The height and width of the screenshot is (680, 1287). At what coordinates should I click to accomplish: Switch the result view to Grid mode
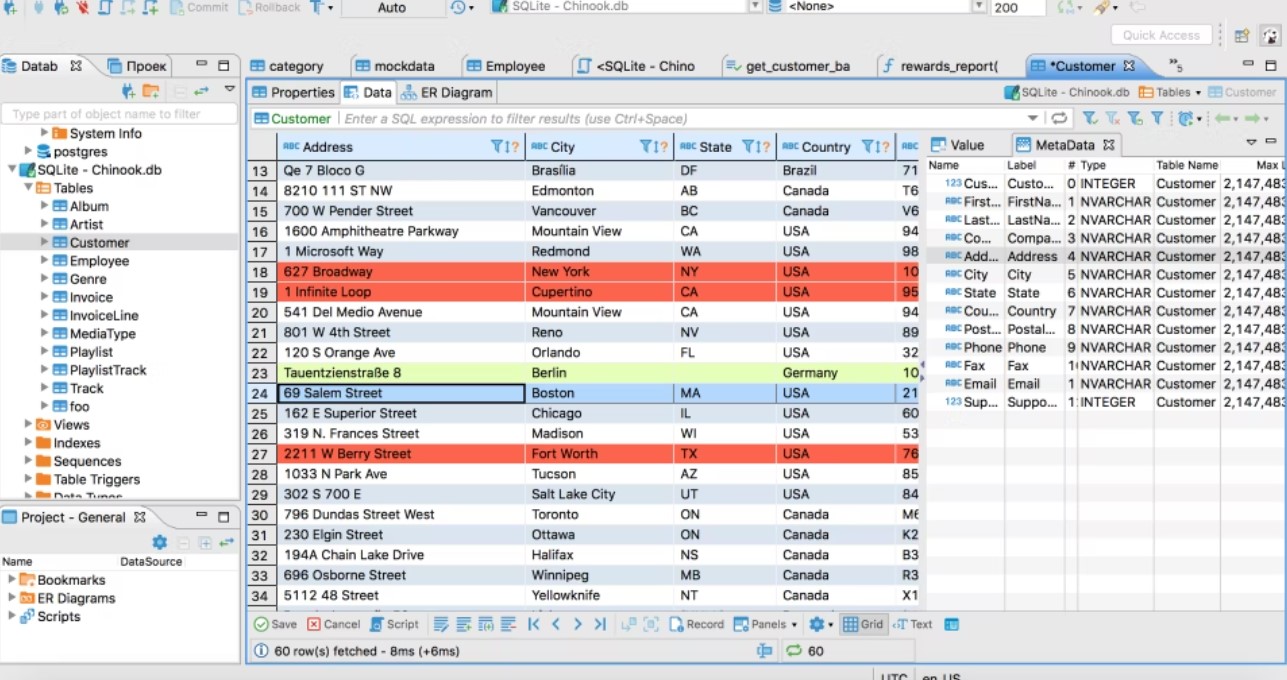click(863, 624)
